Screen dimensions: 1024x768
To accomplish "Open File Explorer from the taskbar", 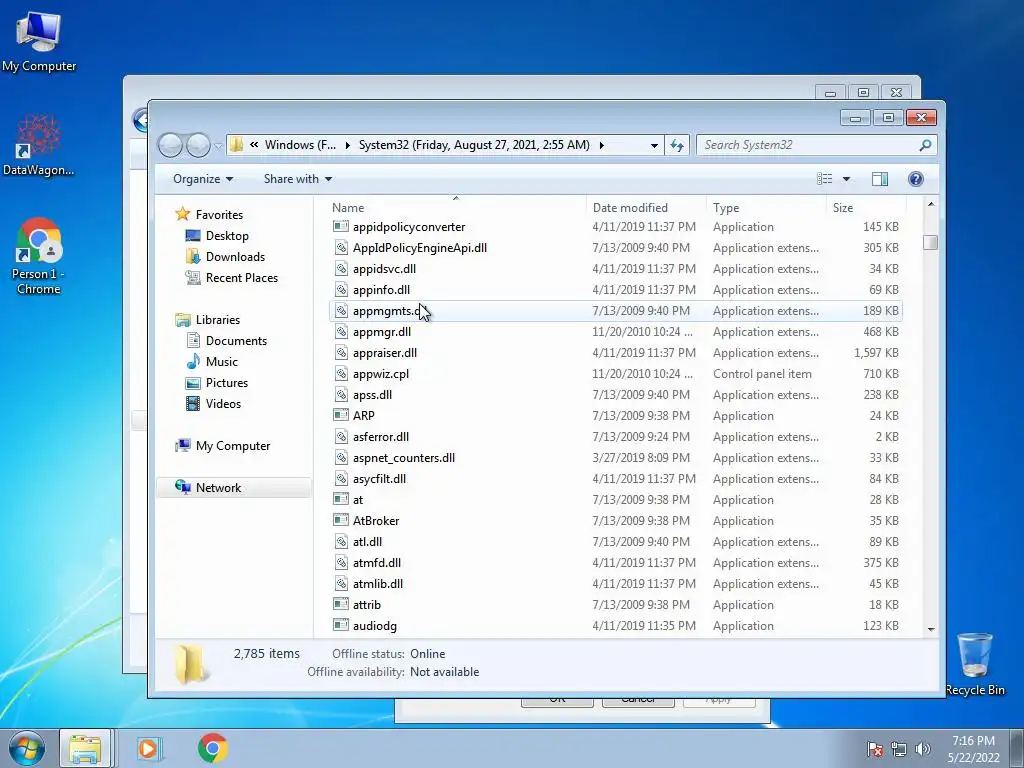I will (86, 748).
